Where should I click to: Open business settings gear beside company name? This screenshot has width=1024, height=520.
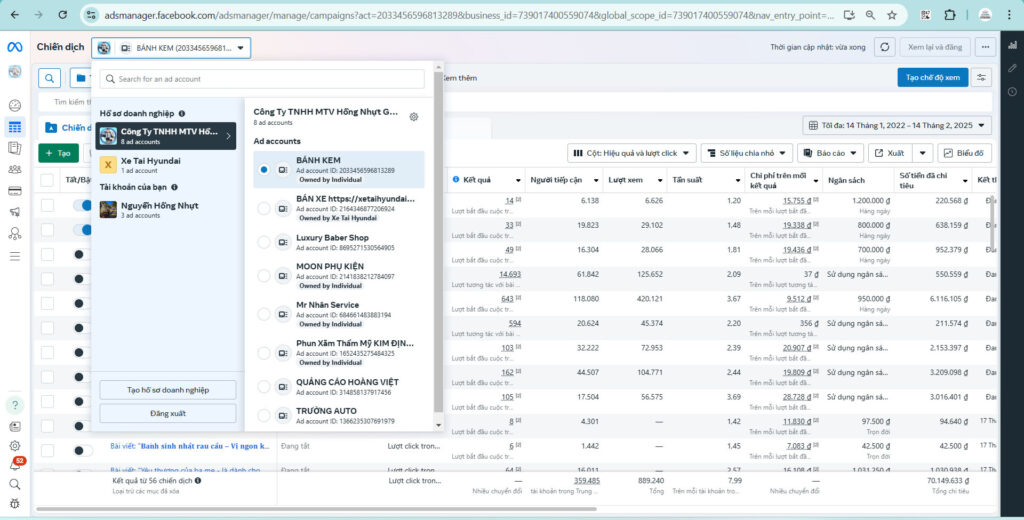tap(414, 117)
